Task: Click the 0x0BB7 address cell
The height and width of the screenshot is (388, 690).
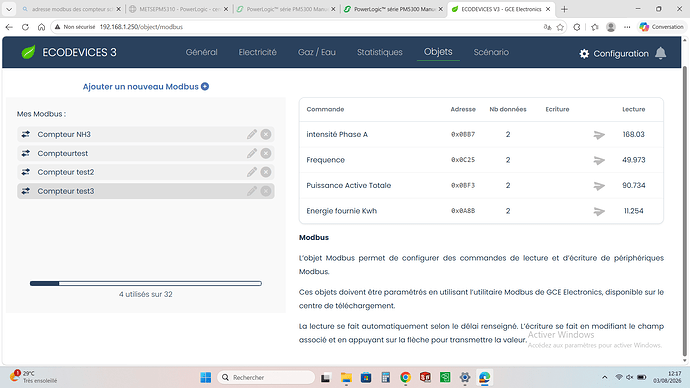Action: (x=463, y=134)
